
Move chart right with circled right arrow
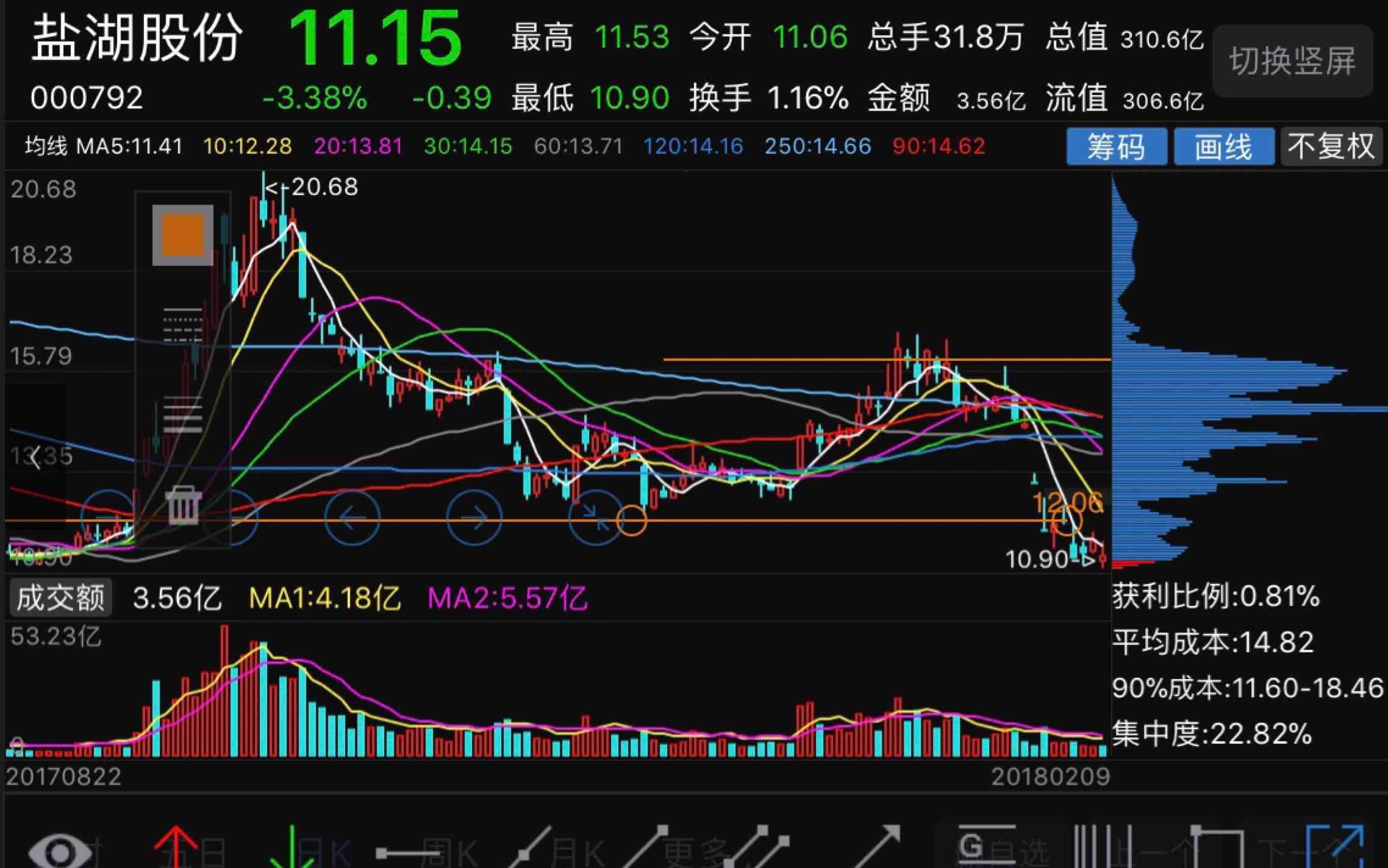tap(474, 518)
